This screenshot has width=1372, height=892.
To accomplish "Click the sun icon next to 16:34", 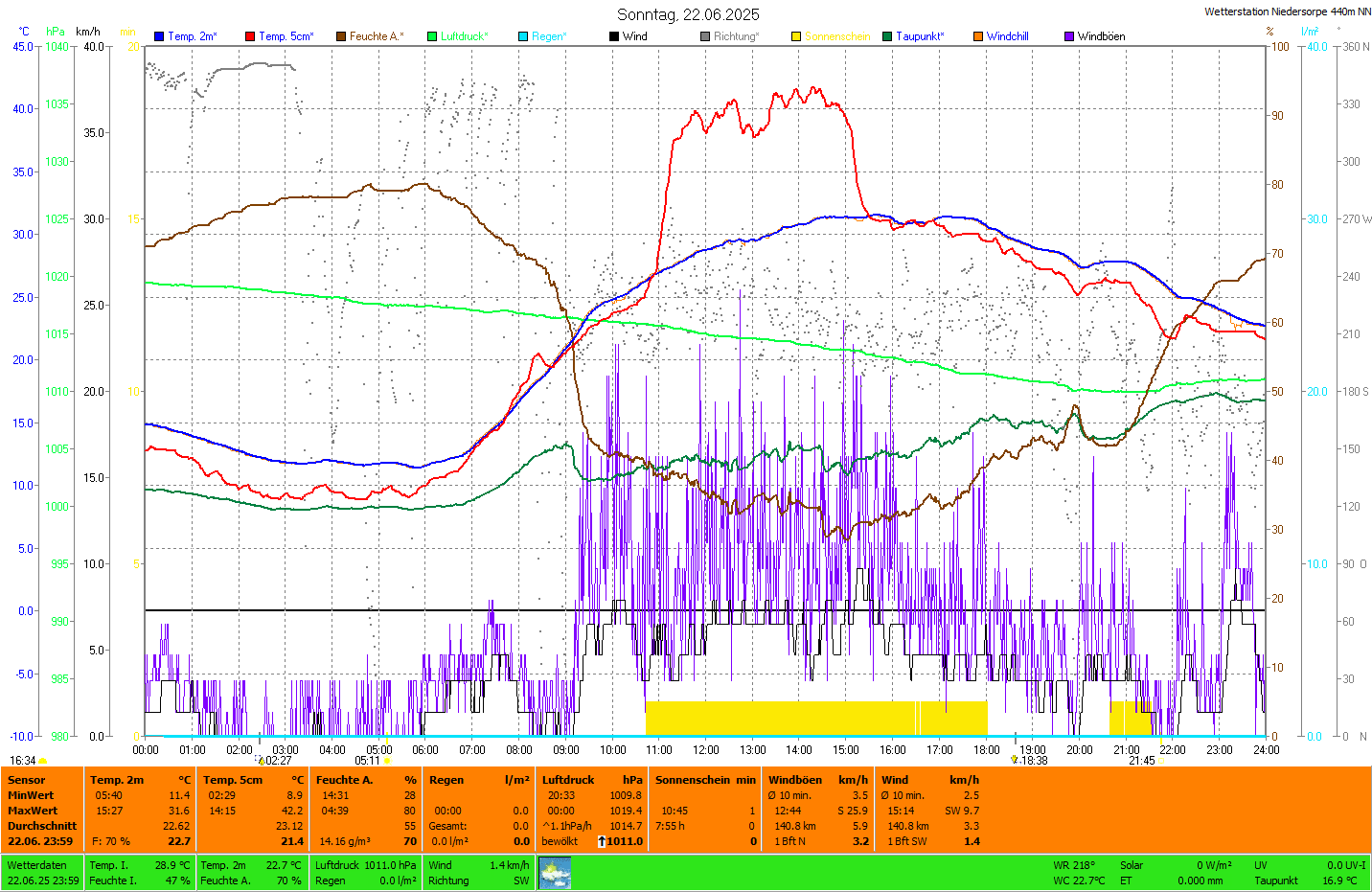I will tap(43, 761).
